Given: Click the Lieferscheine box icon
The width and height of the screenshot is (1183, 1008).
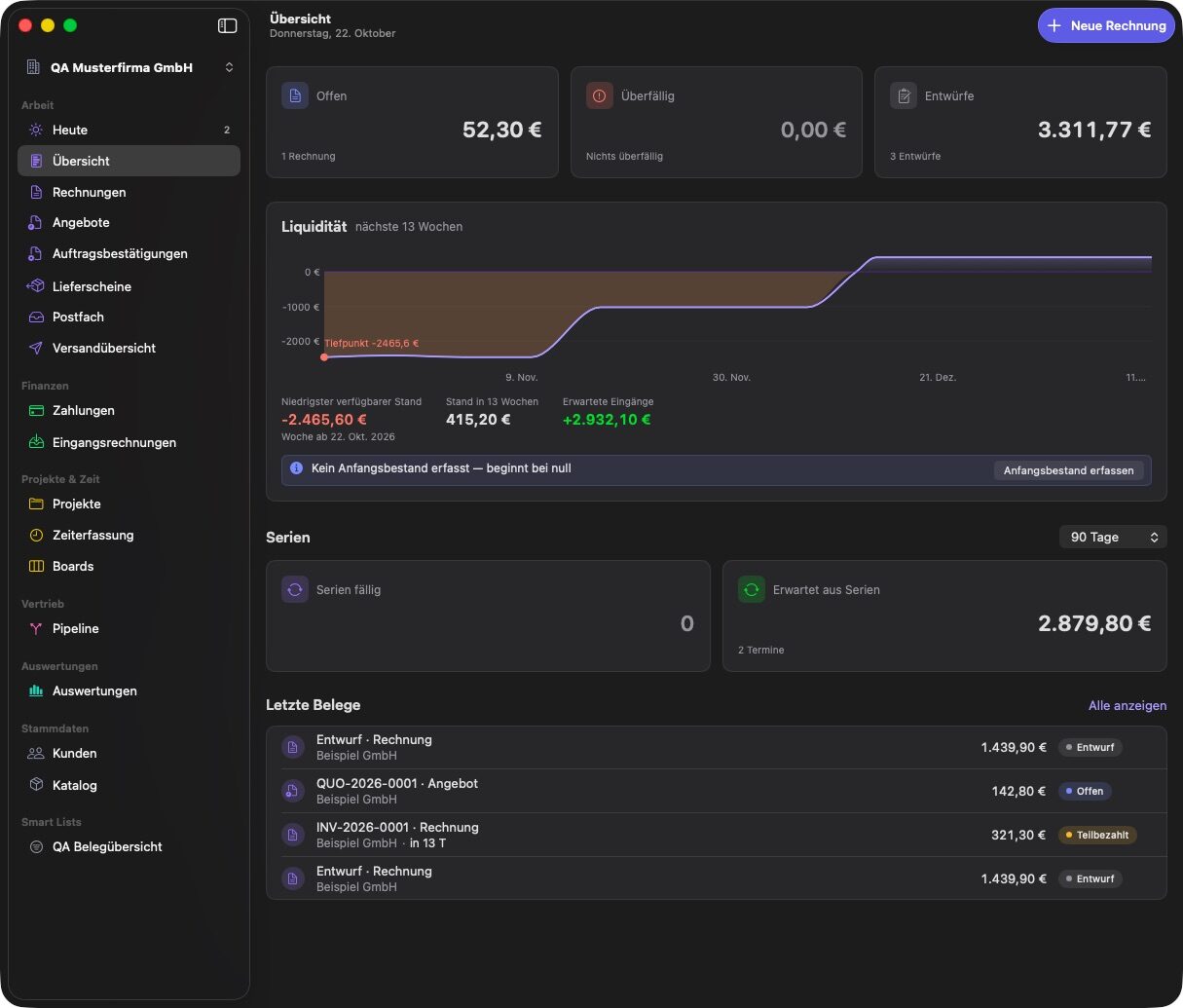Looking at the screenshot, I should (x=36, y=286).
